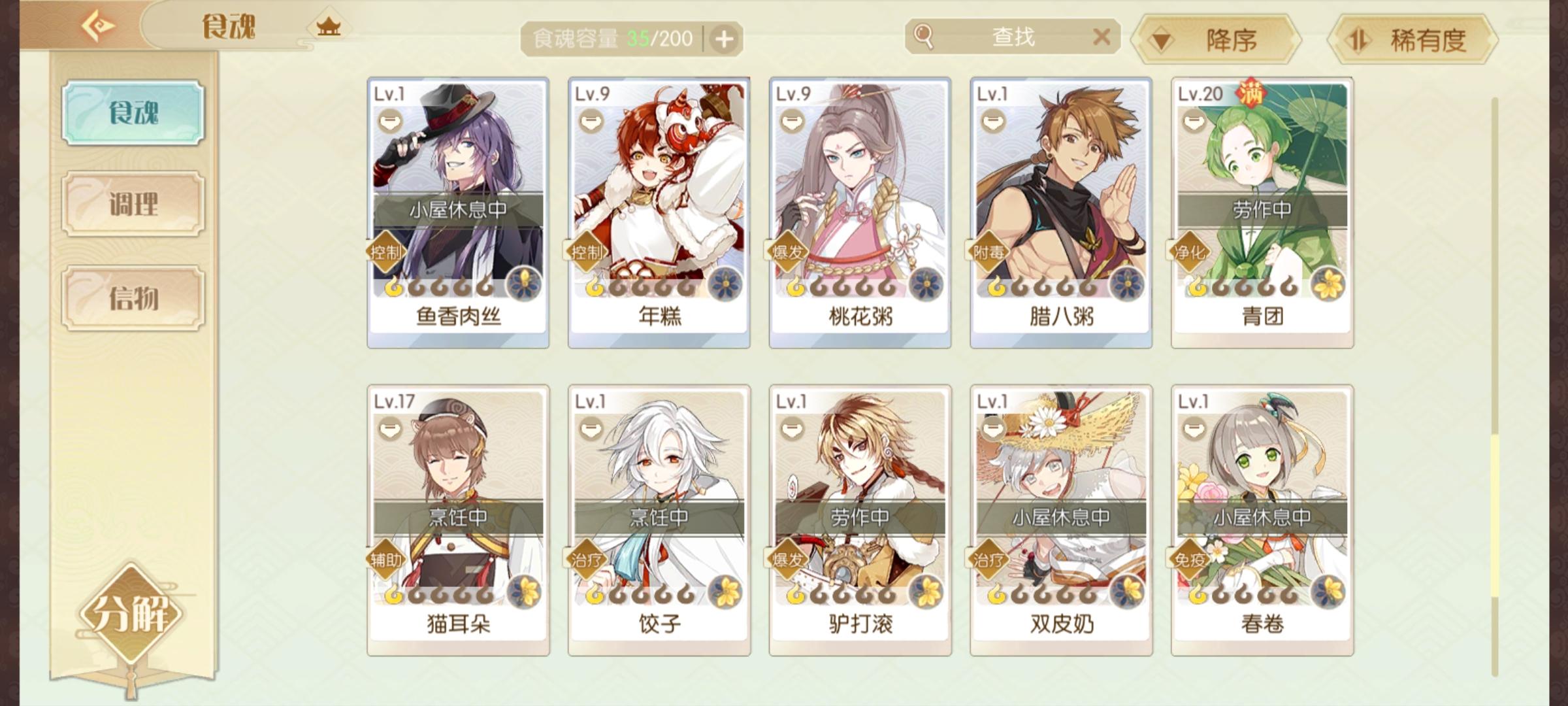Tap the magnifier search icon
1568x706 pixels.
click(x=923, y=37)
